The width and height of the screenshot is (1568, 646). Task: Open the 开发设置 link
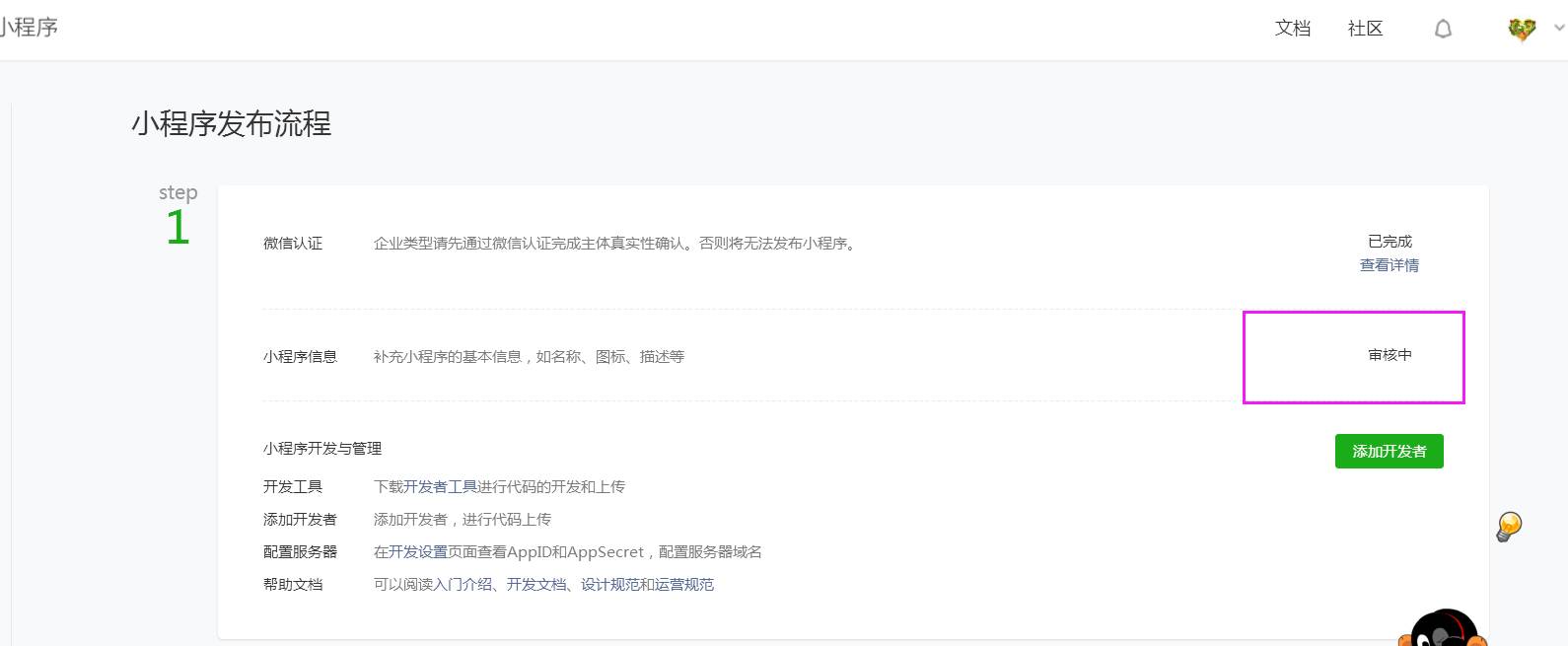tap(418, 552)
